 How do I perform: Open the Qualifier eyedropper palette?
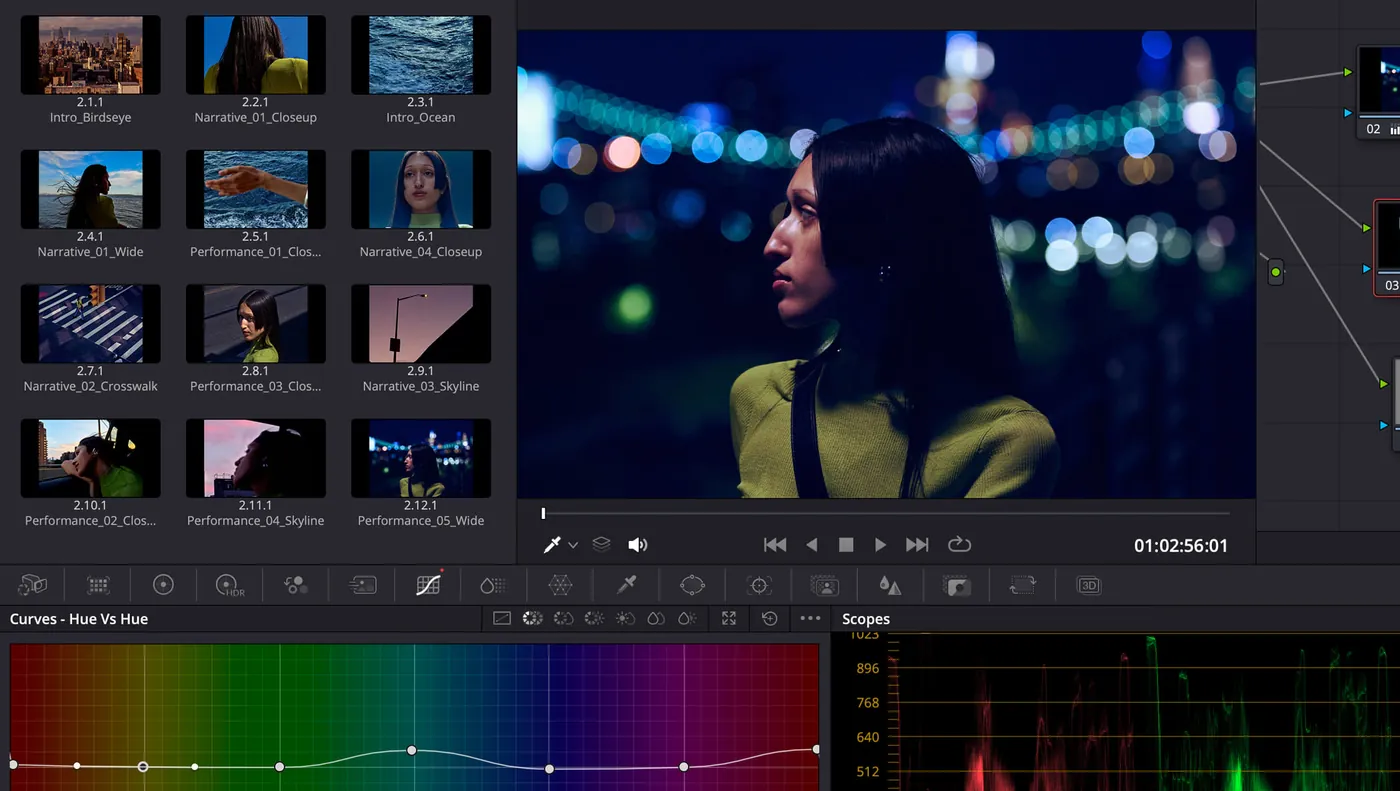click(626, 585)
